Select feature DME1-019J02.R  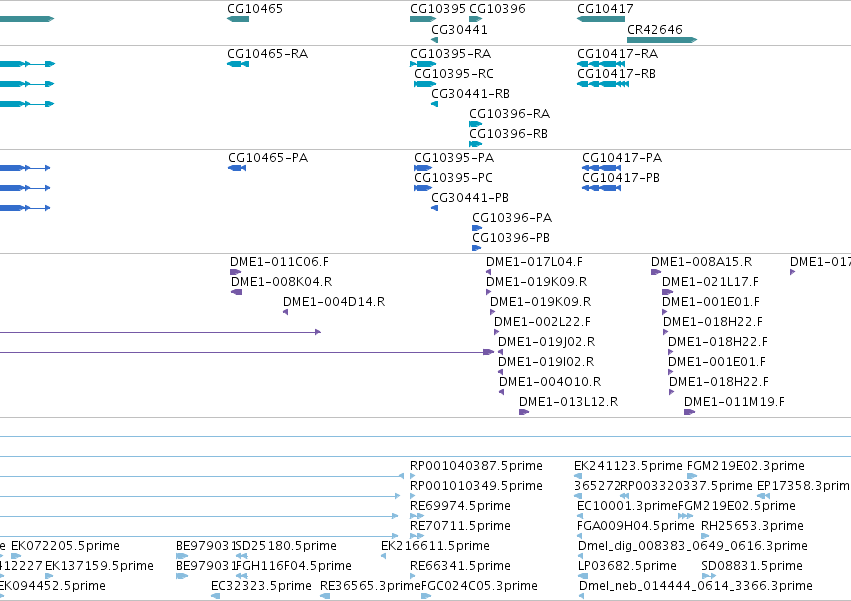tap(547, 343)
